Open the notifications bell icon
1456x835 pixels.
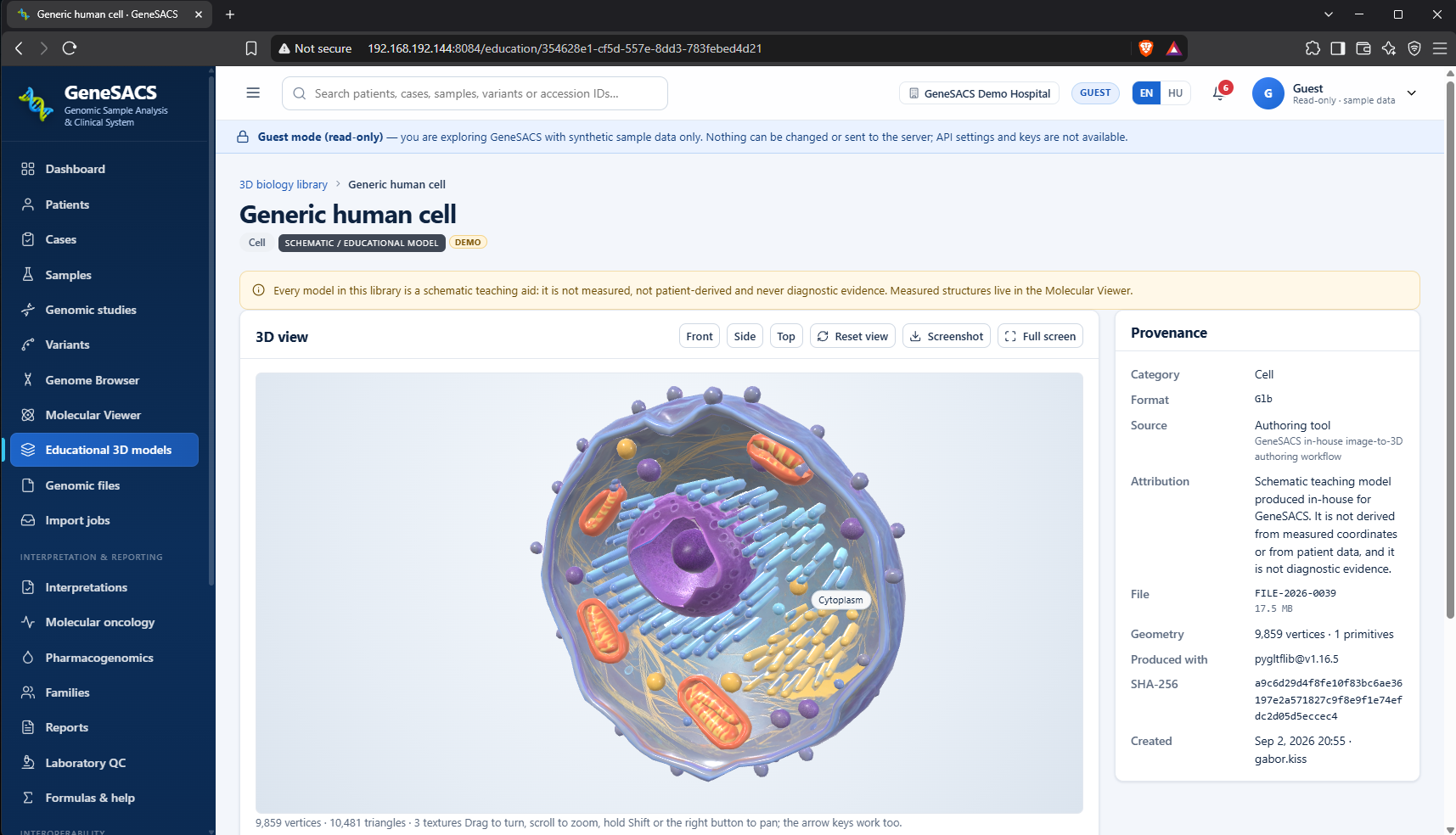coord(1219,93)
